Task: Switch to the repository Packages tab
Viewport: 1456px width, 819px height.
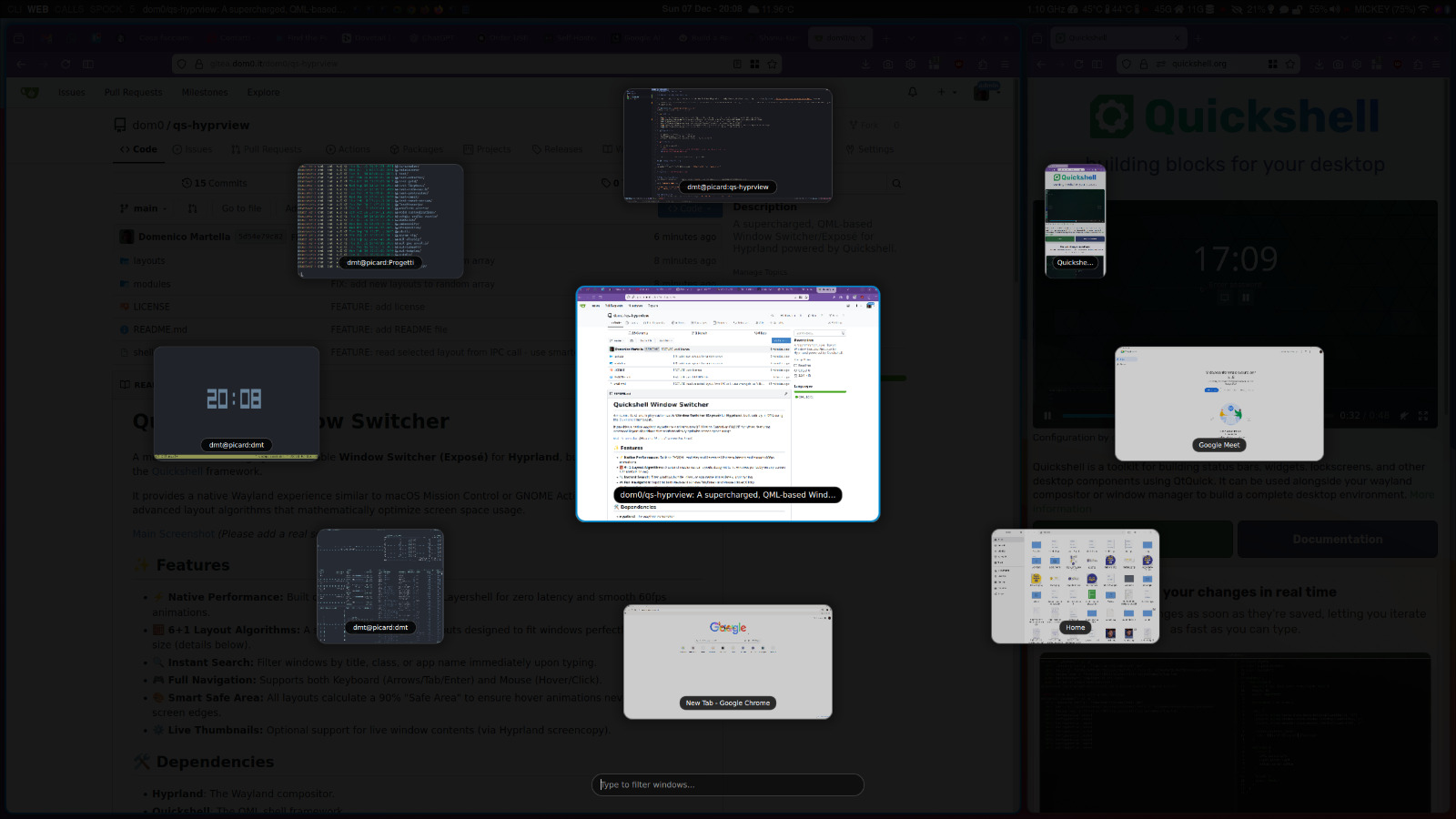Action: click(x=416, y=149)
